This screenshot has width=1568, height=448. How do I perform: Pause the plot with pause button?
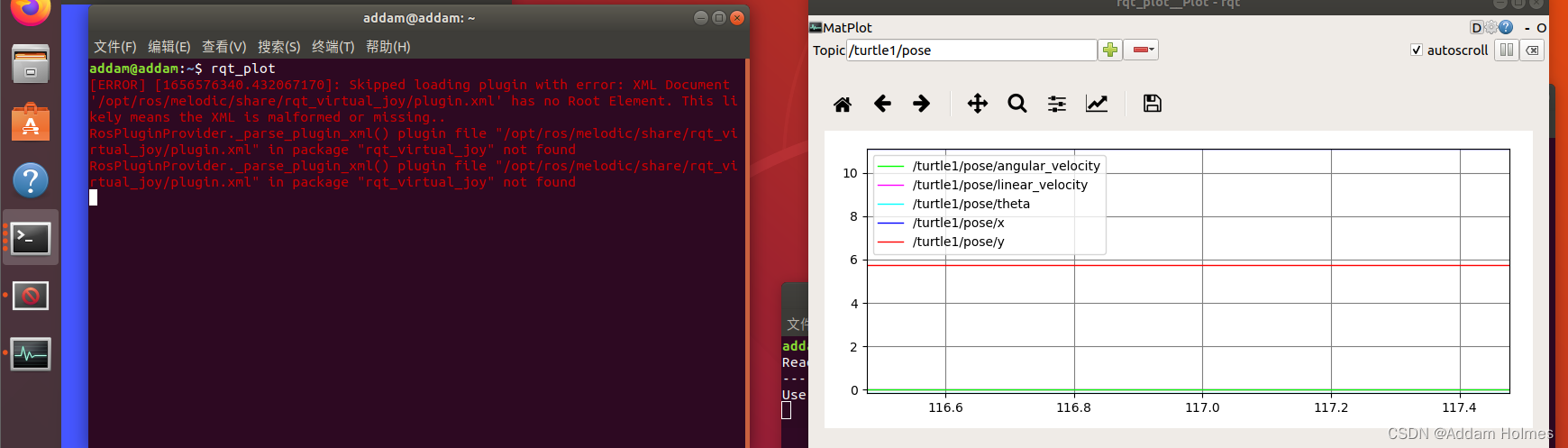tap(1507, 50)
